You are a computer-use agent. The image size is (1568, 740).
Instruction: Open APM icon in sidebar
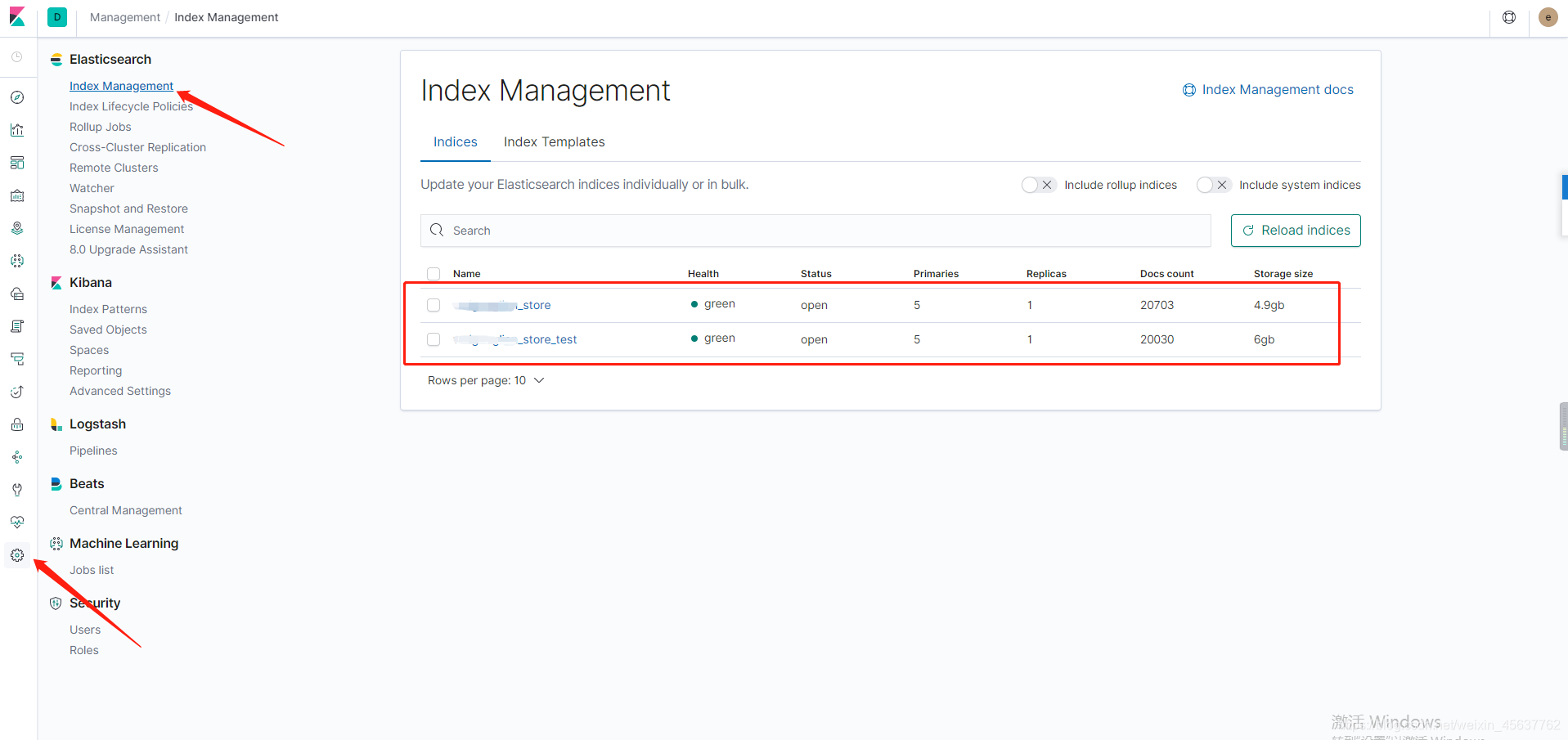click(x=17, y=359)
